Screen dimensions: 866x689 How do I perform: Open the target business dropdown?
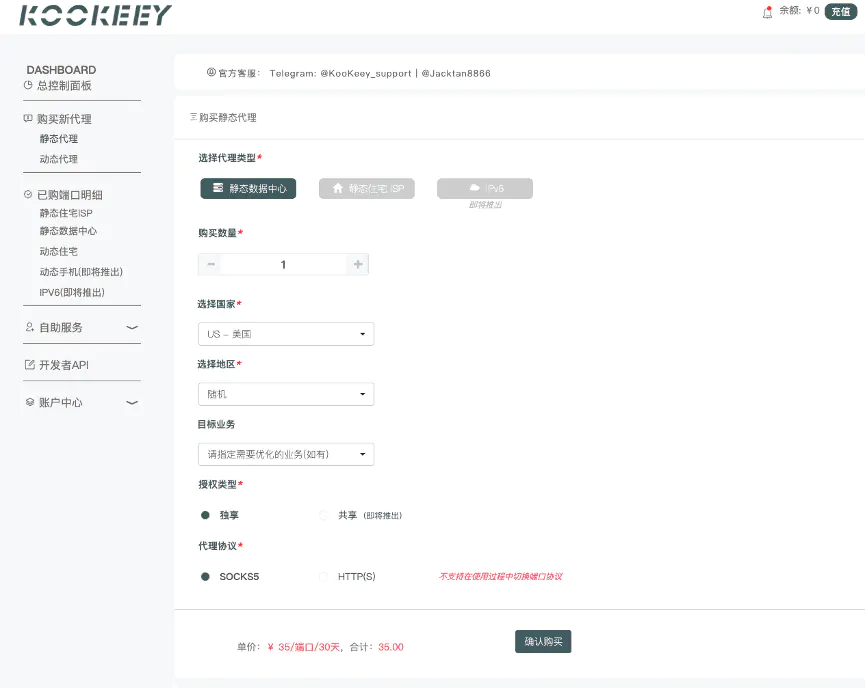pyautogui.click(x=286, y=454)
